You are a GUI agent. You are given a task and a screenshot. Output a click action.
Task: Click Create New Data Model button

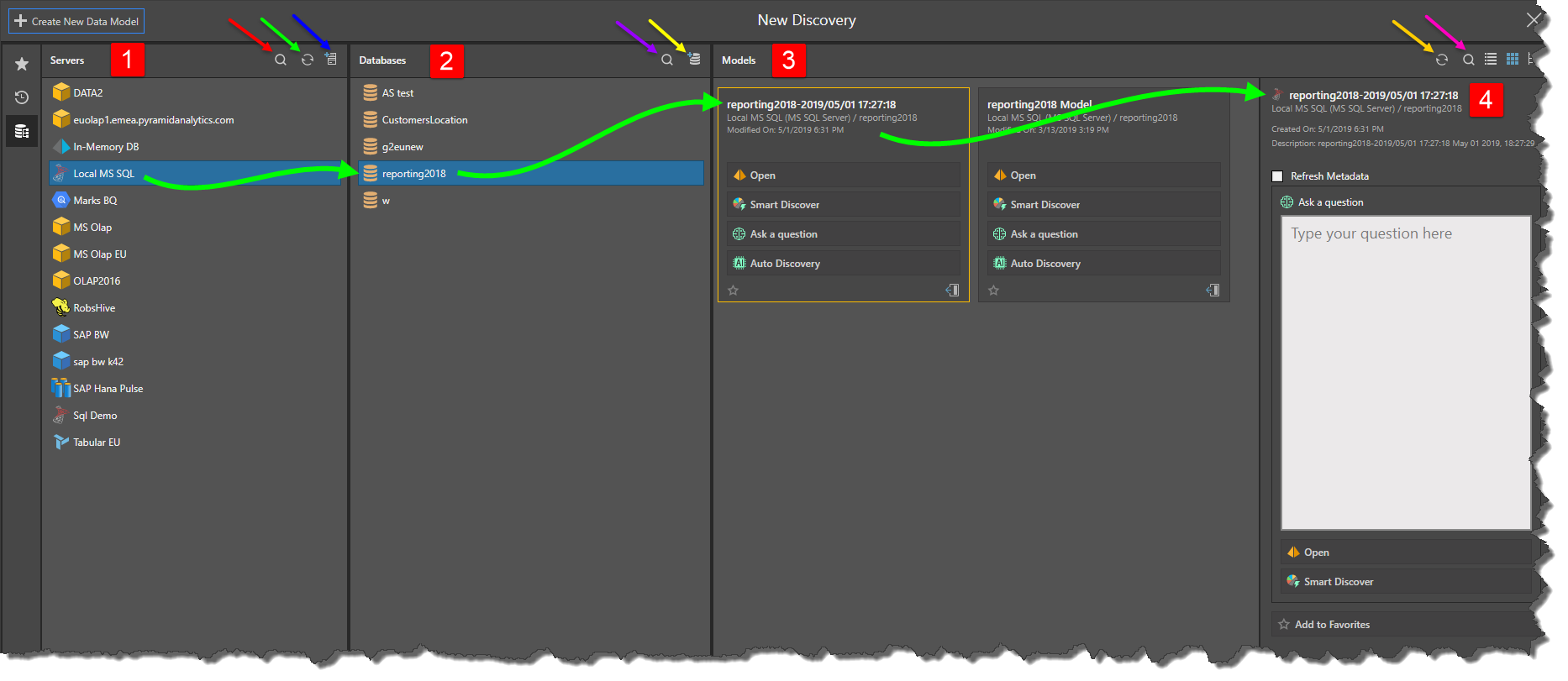76,21
